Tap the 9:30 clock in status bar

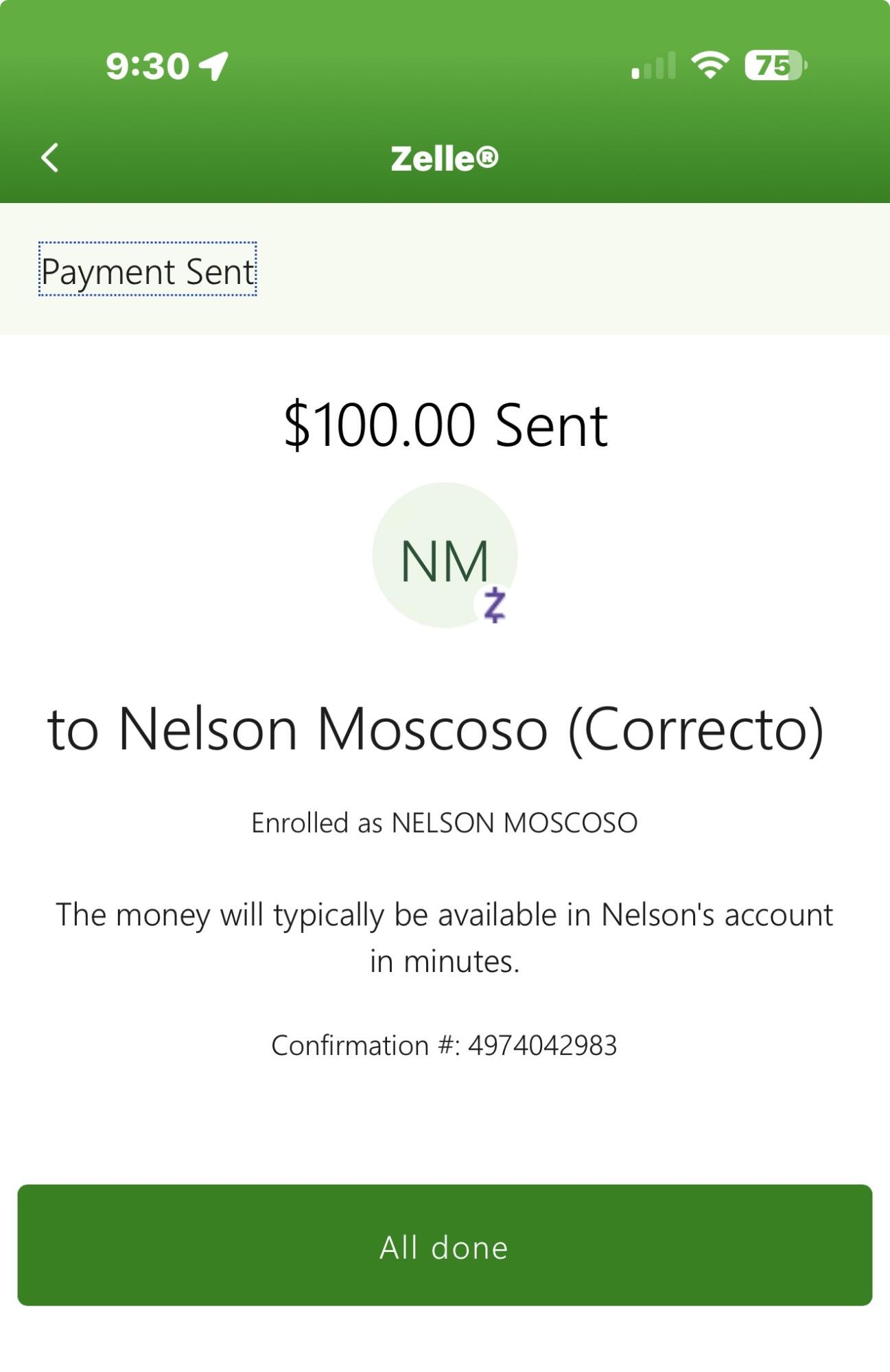pyautogui.click(x=148, y=67)
